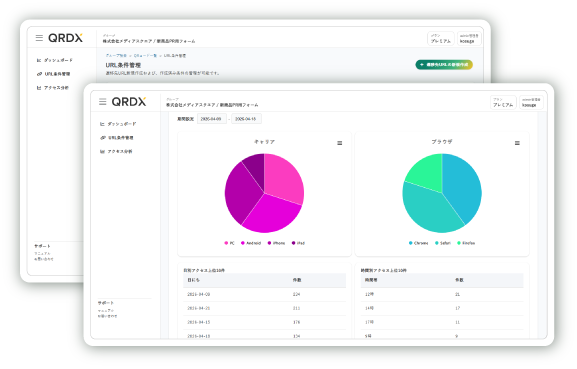This screenshot has height=369, width=577.
Task: Open the admin user badge in the front window
Action: tap(531, 102)
